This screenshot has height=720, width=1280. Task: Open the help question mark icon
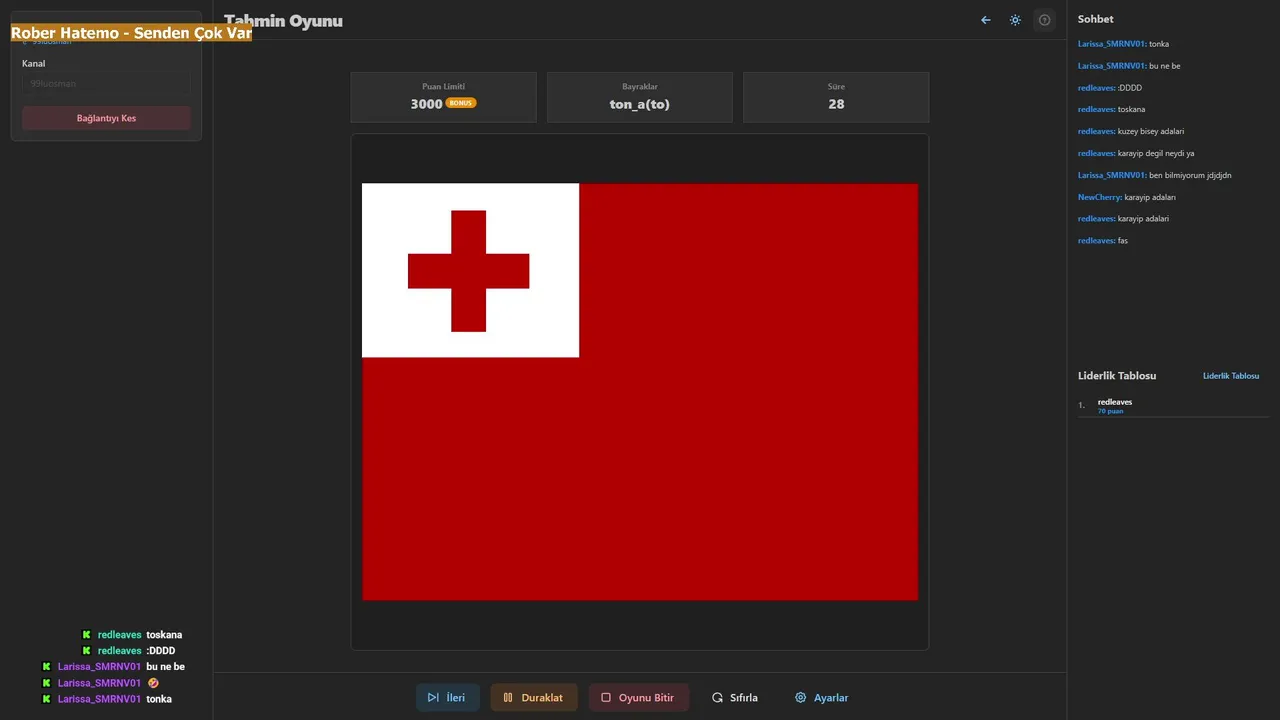tap(1044, 20)
